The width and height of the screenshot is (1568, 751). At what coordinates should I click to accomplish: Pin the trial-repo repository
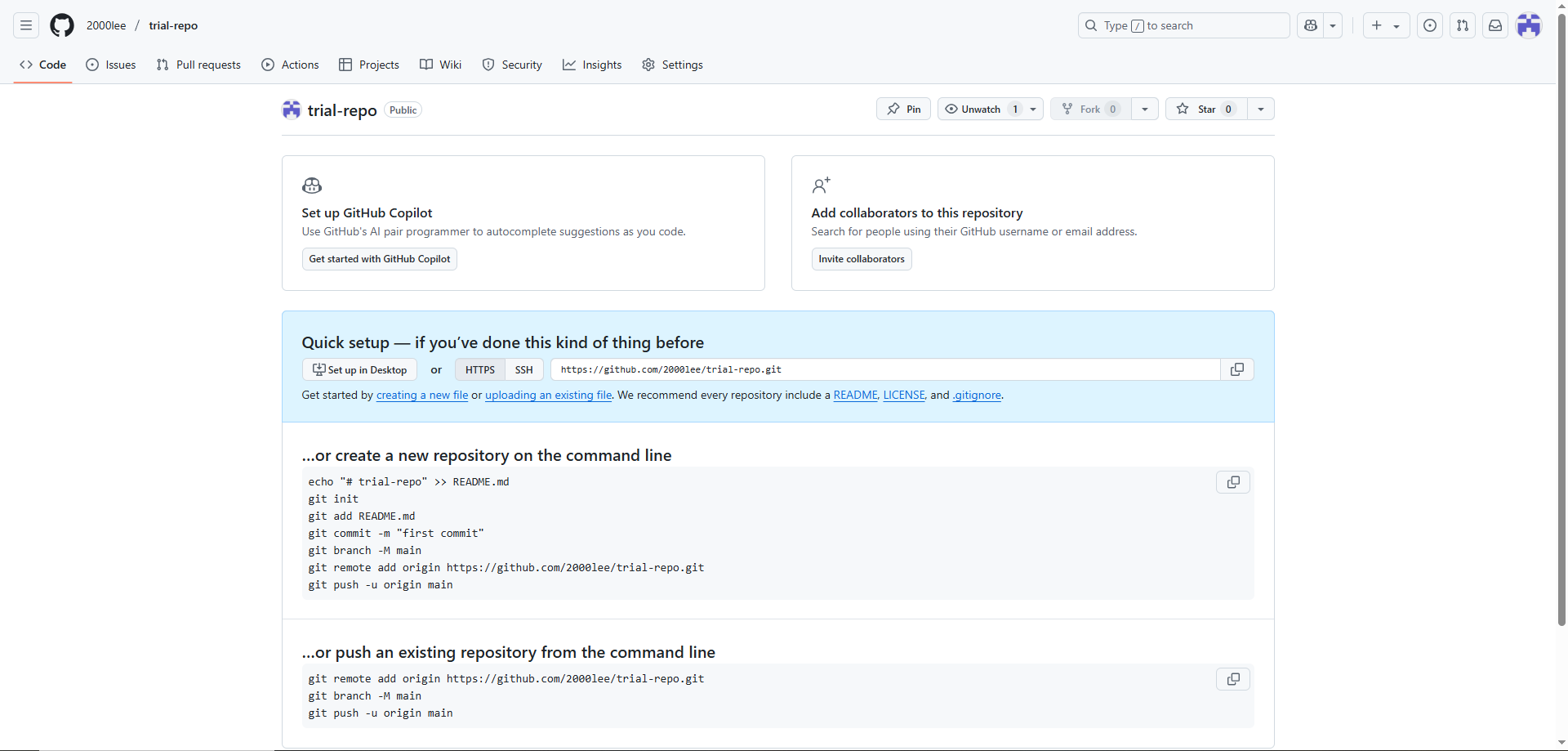click(903, 109)
